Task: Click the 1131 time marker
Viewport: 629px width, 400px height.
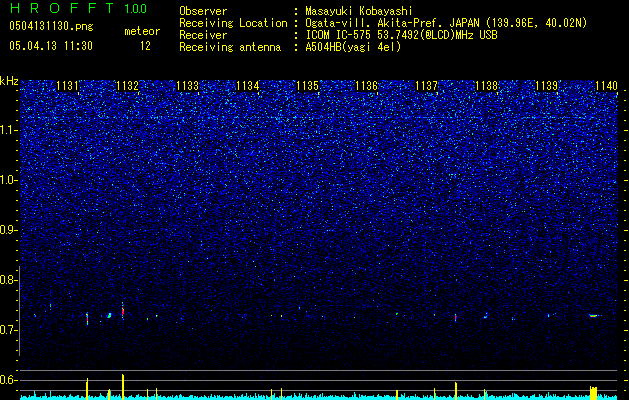Action: coord(67,86)
